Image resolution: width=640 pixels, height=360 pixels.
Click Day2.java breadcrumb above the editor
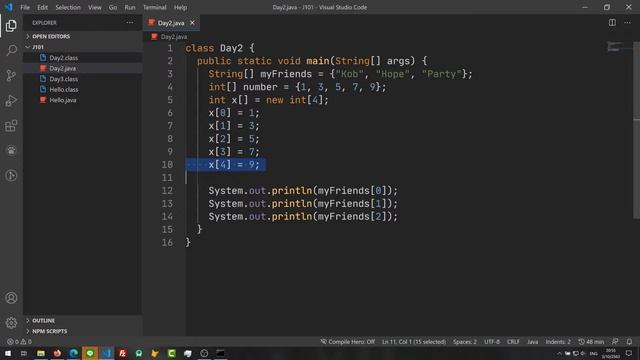click(x=173, y=37)
